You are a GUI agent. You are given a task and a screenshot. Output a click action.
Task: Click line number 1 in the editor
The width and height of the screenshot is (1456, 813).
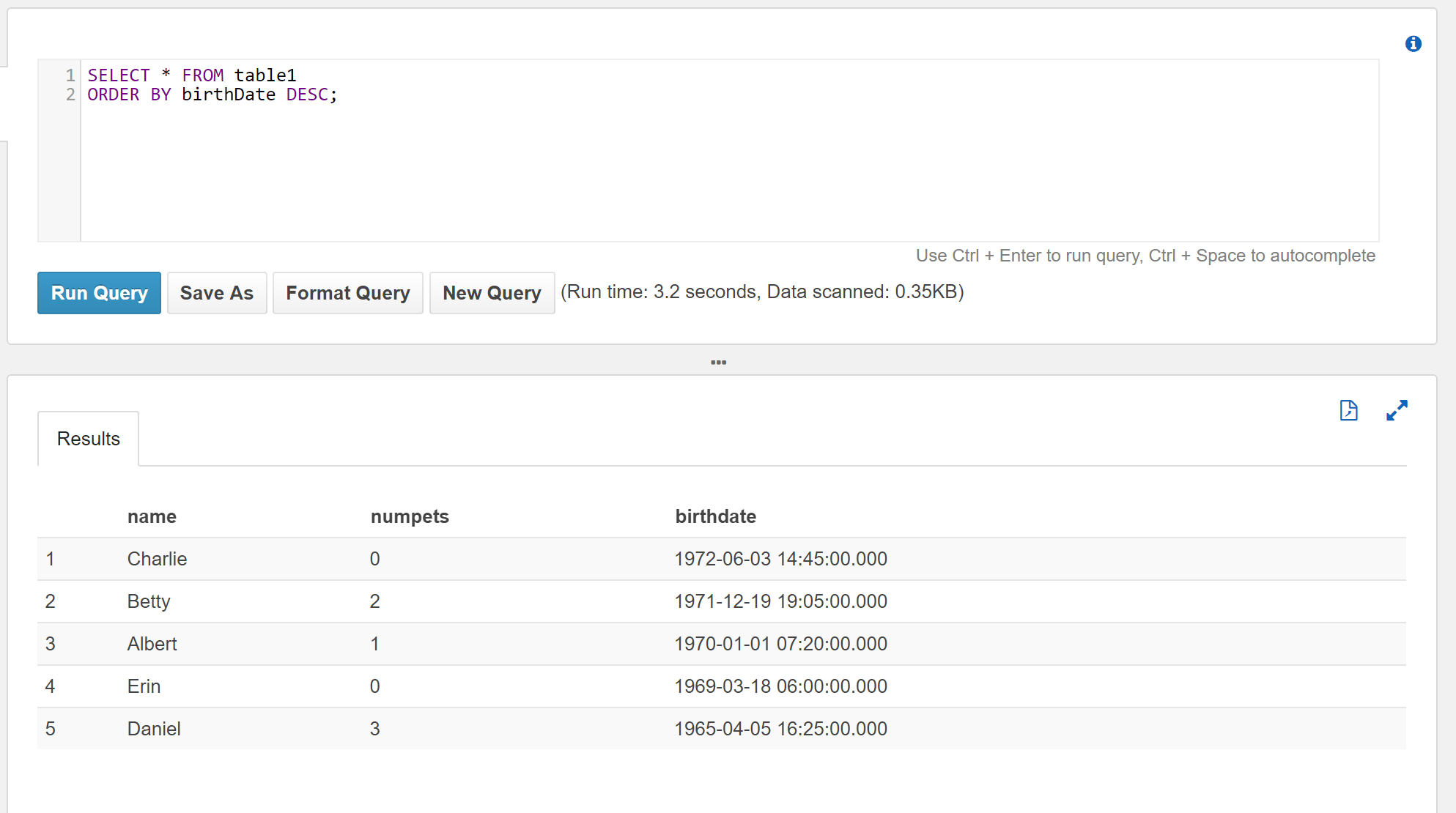coord(70,75)
